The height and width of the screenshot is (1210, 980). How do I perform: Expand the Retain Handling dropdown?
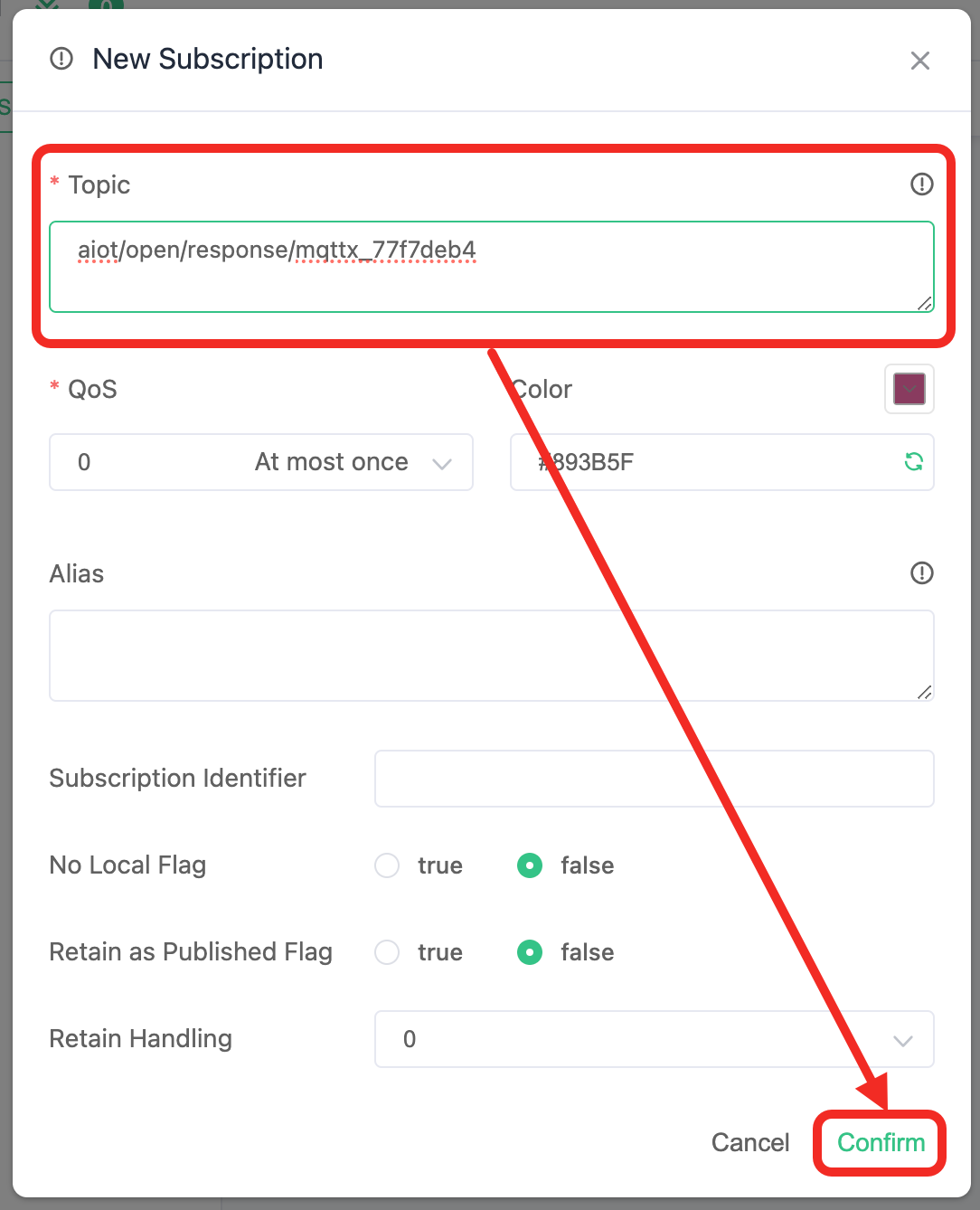click(x=655, y=1039)
